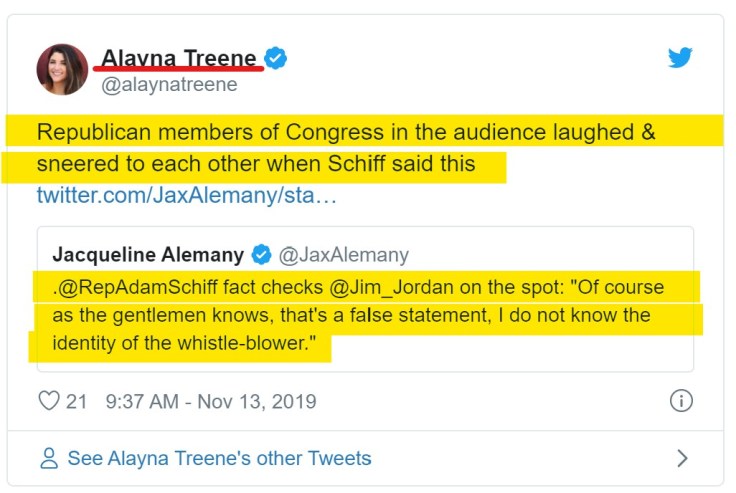
Task: Click the person icon beside other Tweets
Action: point(48,459)
